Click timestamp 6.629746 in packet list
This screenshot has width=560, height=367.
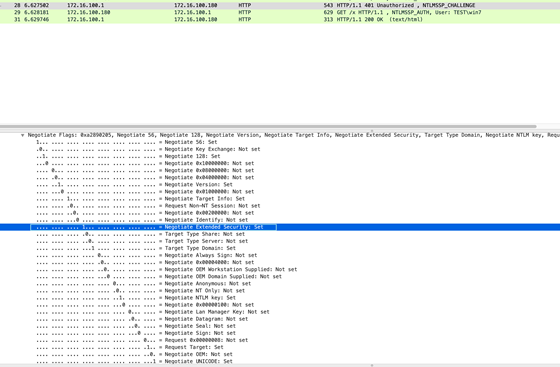[36, 20]
